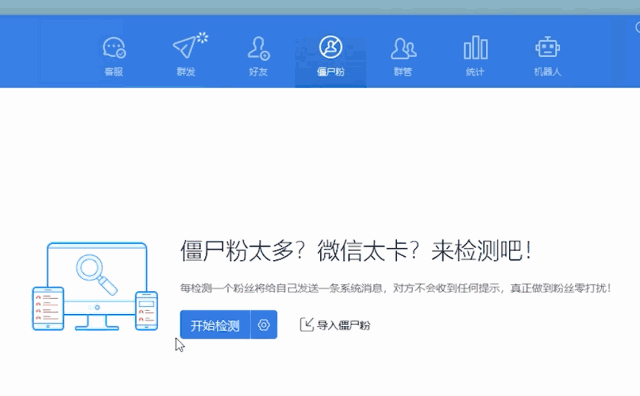Click the monitor and phones detection illustration
Image resolution: width=640 pixels, height=396 pixels.
[95, 287]
